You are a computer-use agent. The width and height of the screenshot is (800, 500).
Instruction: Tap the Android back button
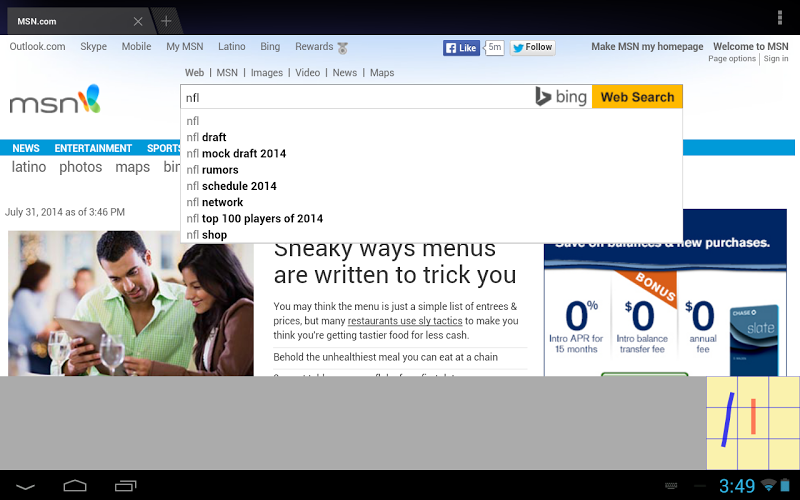tap(25, 486)
